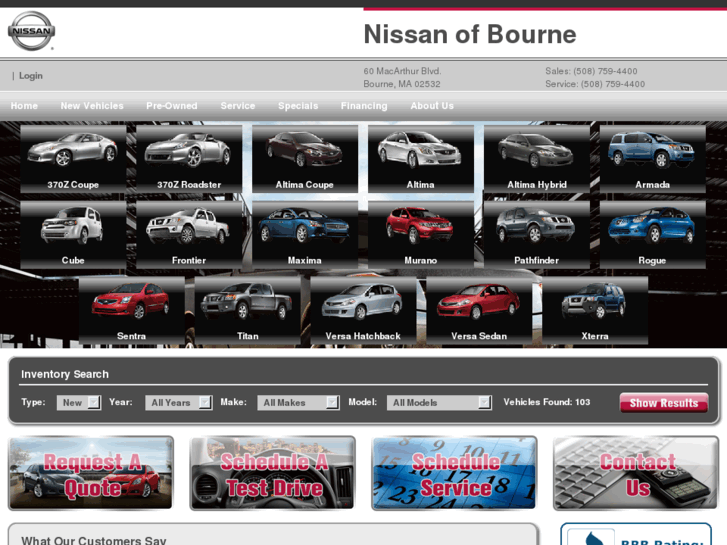Open the Specials menu item
Image resolution: width=727 pixels, height=545 pixels.
[x=298, y=106]
